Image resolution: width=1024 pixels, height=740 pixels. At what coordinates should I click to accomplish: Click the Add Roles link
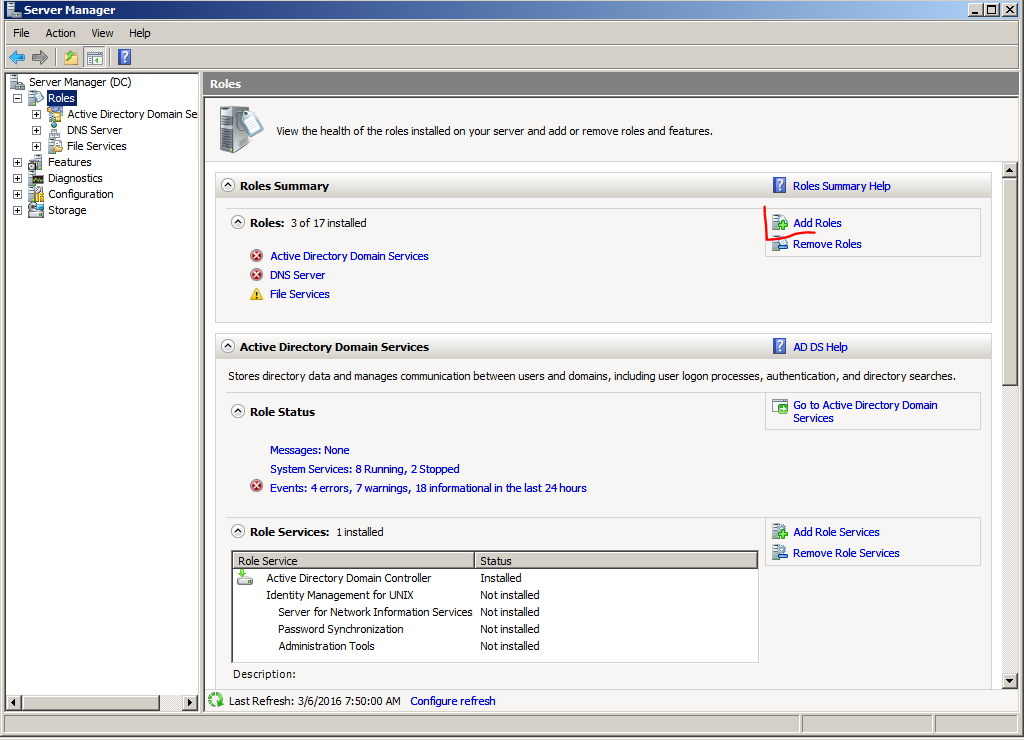(x=817, y=223)
